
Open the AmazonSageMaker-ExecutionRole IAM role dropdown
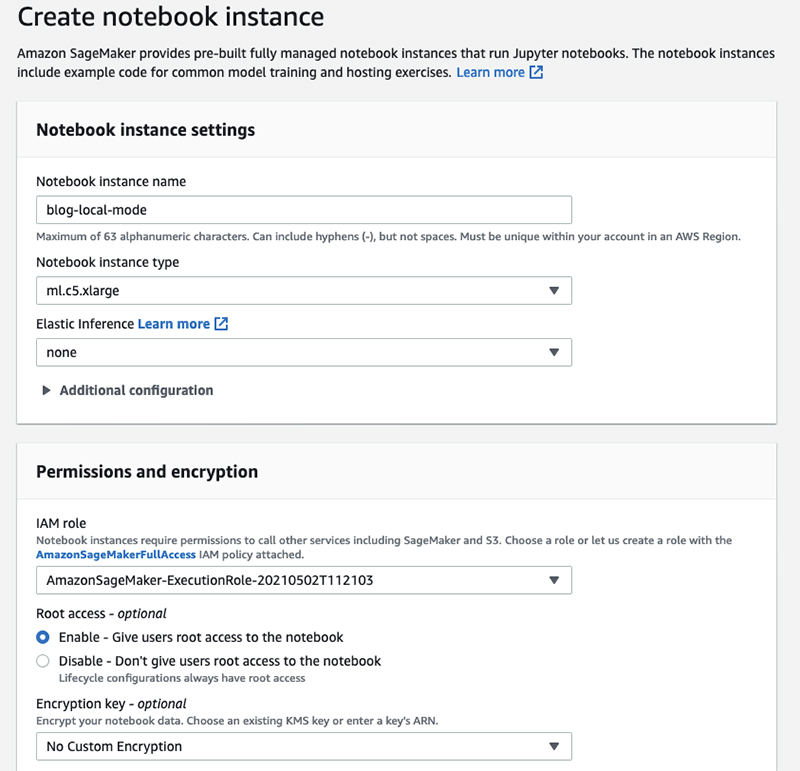coord(304,580)
